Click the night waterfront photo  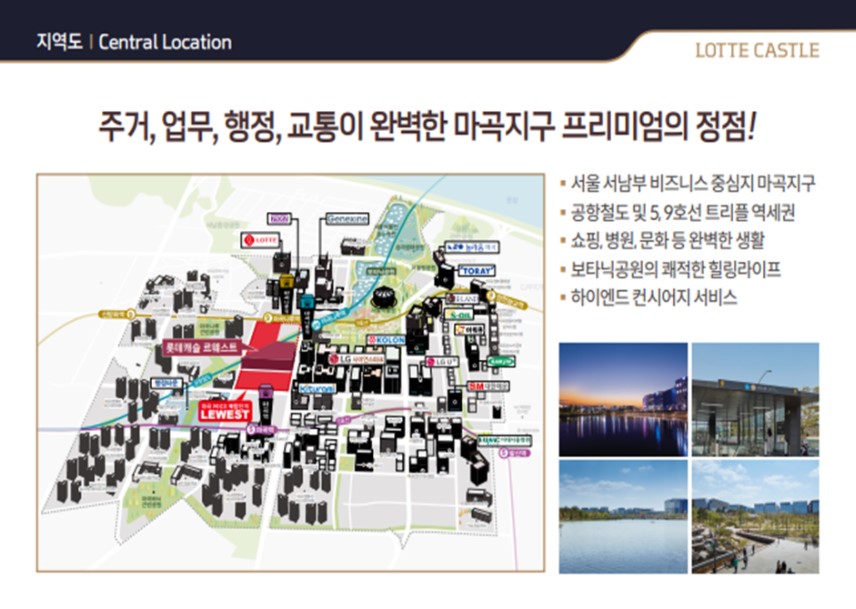pos(623,399)
